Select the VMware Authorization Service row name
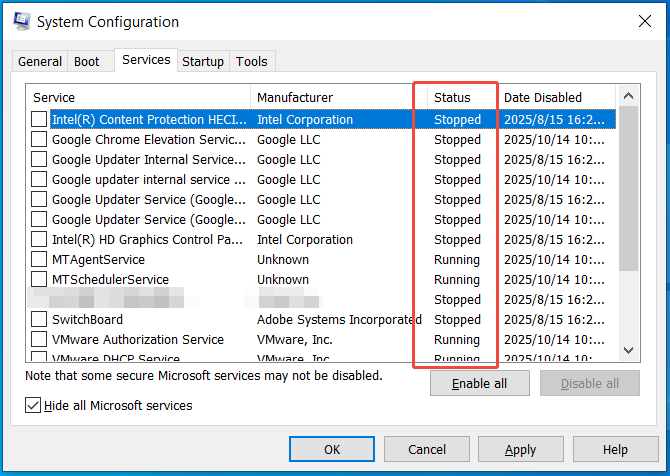This screenshot has height=476, width=670. click(138, 339)
